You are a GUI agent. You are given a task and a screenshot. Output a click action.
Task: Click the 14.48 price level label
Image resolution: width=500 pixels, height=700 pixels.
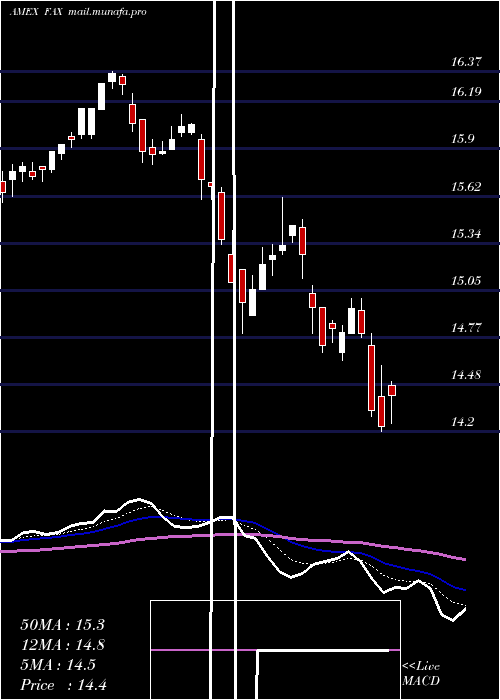466,375
